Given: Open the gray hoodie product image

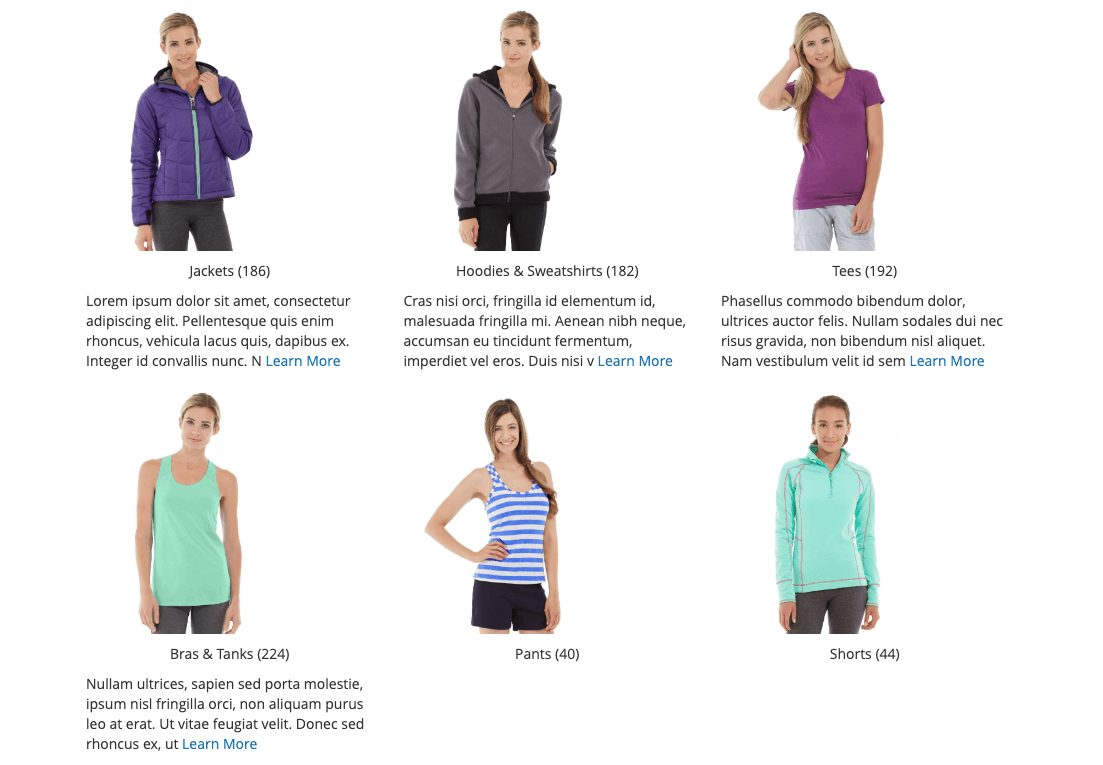Looking at the screenshot, I should [509, 131].
